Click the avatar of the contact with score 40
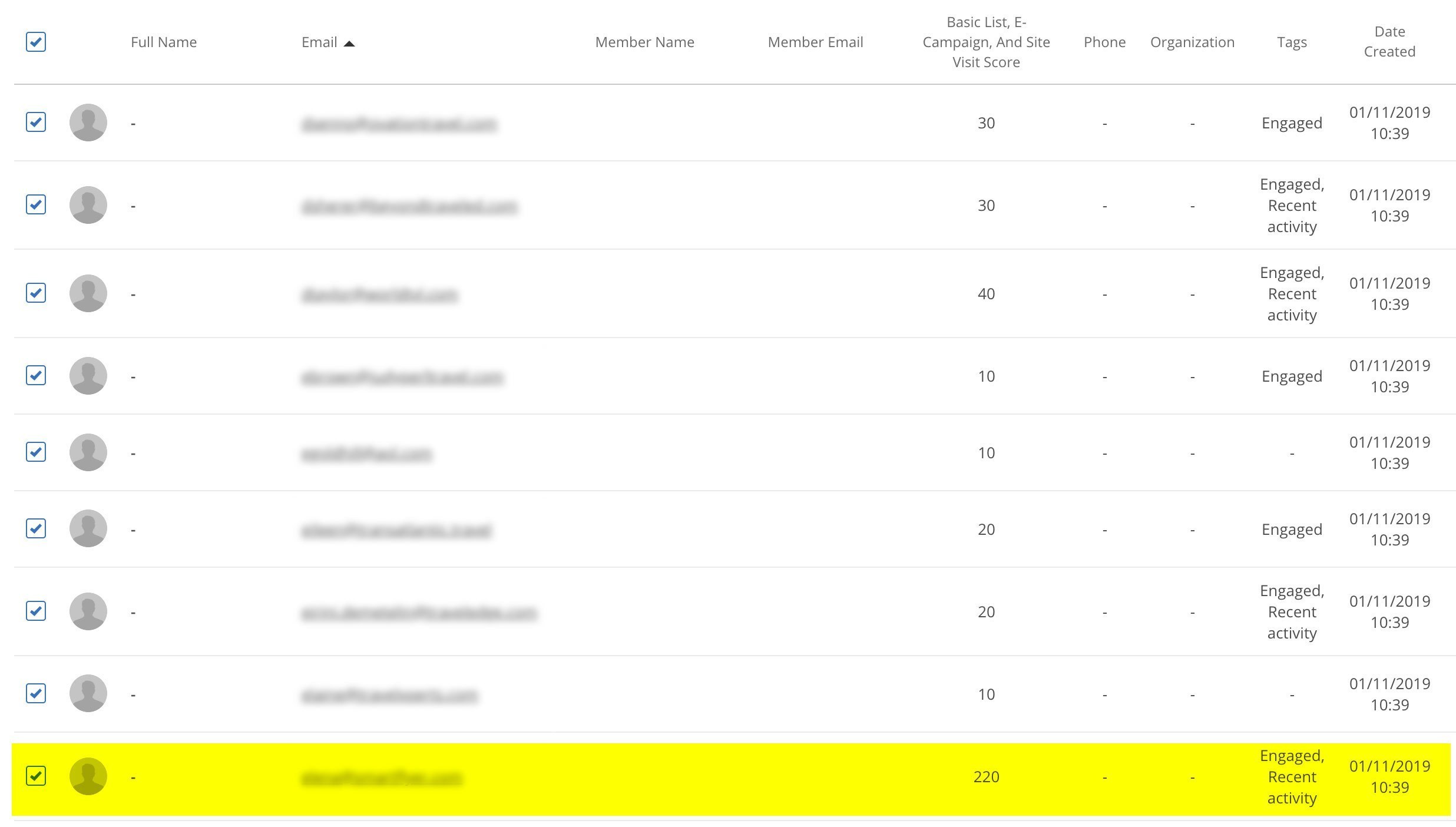The height and width of the screenshot is (827, 1456). point(88,293)
